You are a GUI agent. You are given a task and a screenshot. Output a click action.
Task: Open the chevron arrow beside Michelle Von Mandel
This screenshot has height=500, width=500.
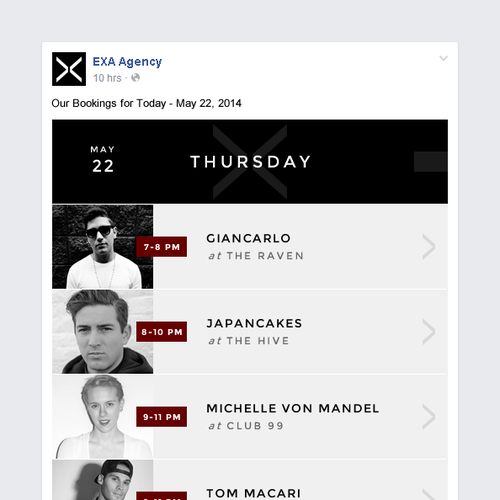pos(429,417)
